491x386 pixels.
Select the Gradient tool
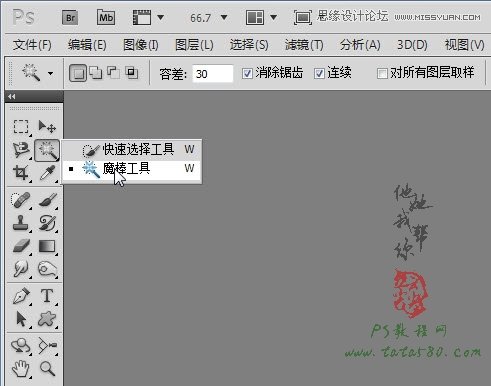[x=47, y=246]
